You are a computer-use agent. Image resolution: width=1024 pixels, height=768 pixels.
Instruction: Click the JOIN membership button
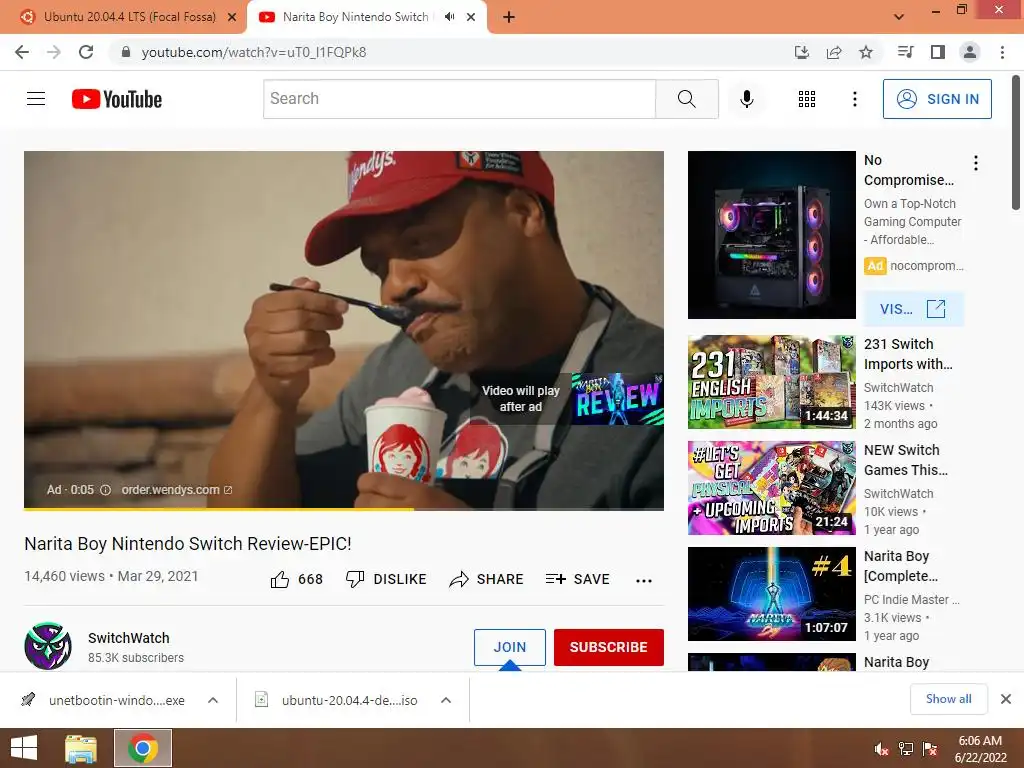point(509,647)
